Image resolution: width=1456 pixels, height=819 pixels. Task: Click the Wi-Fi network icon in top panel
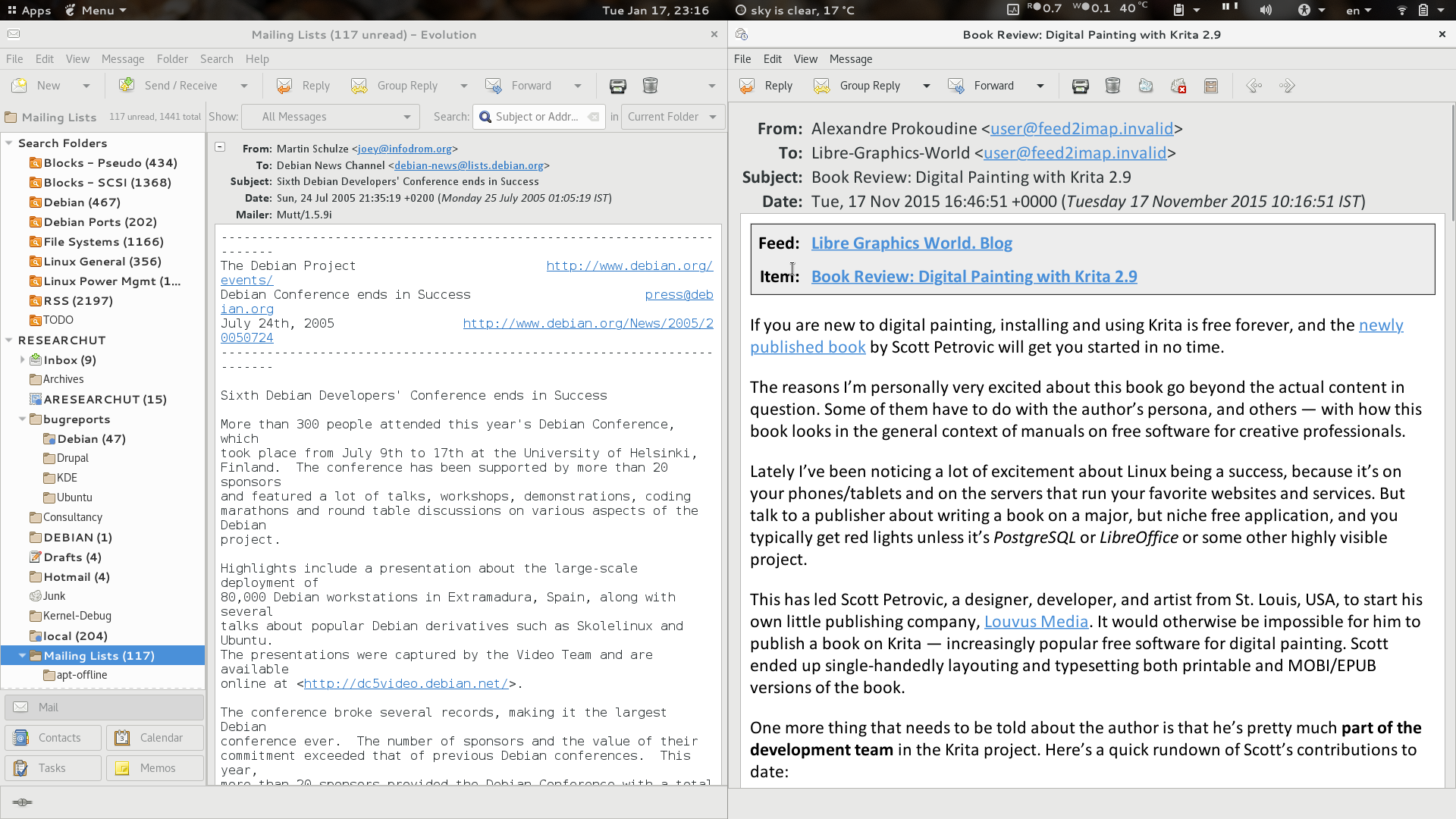(x=1401, y=10)
